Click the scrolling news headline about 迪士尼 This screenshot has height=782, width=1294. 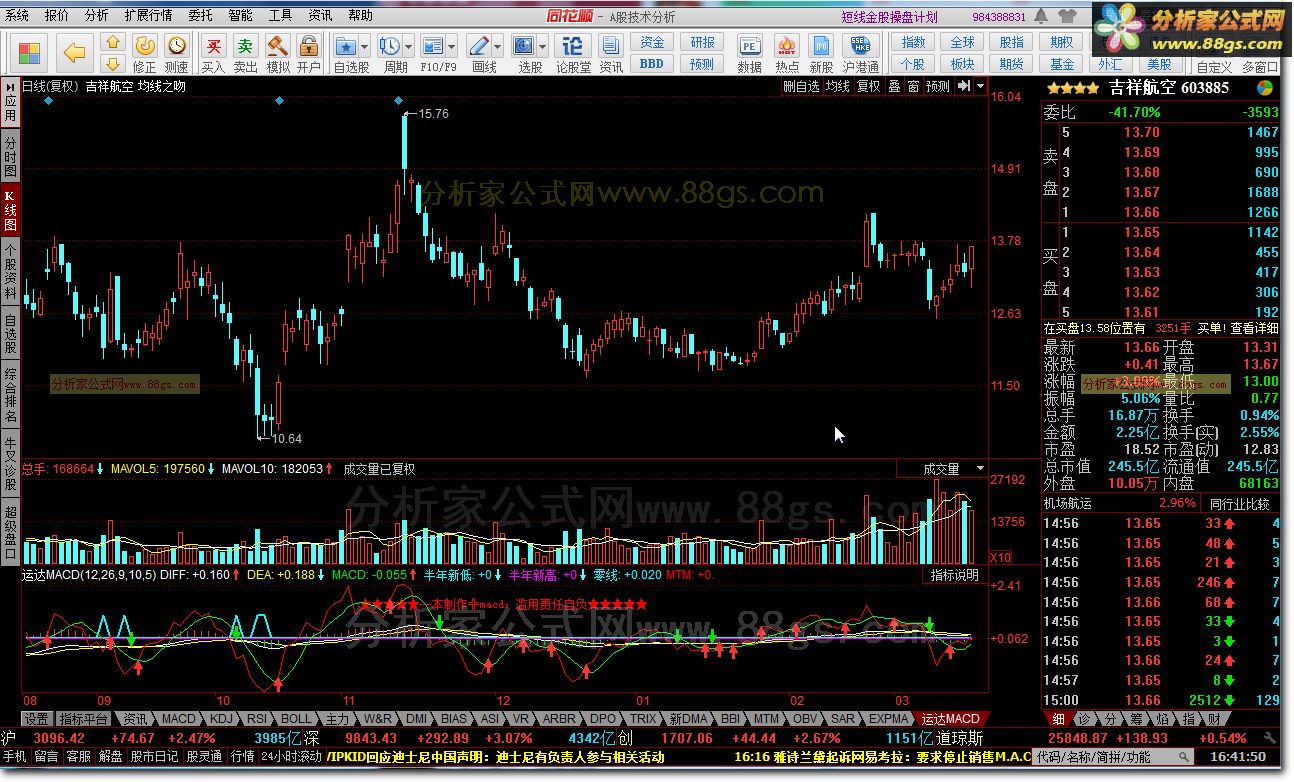498,758
